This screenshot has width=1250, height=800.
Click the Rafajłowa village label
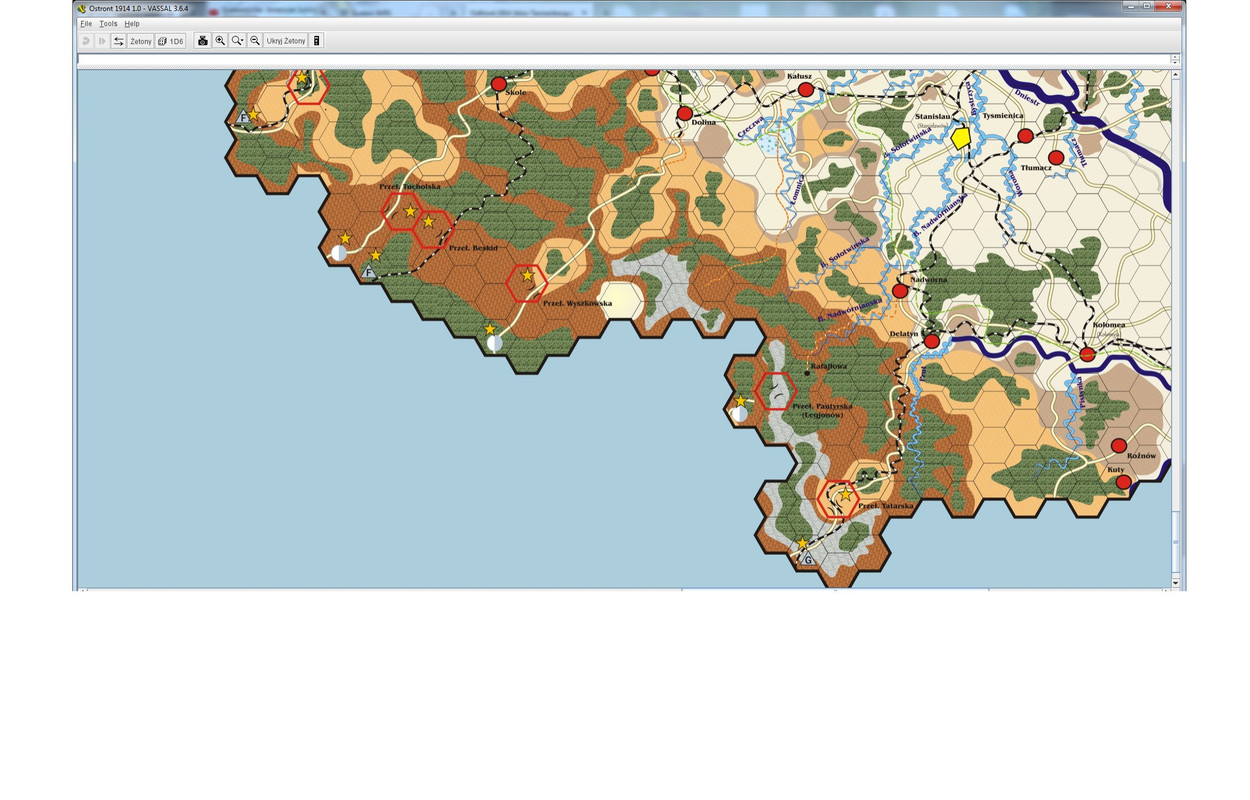tap(829, 366)
